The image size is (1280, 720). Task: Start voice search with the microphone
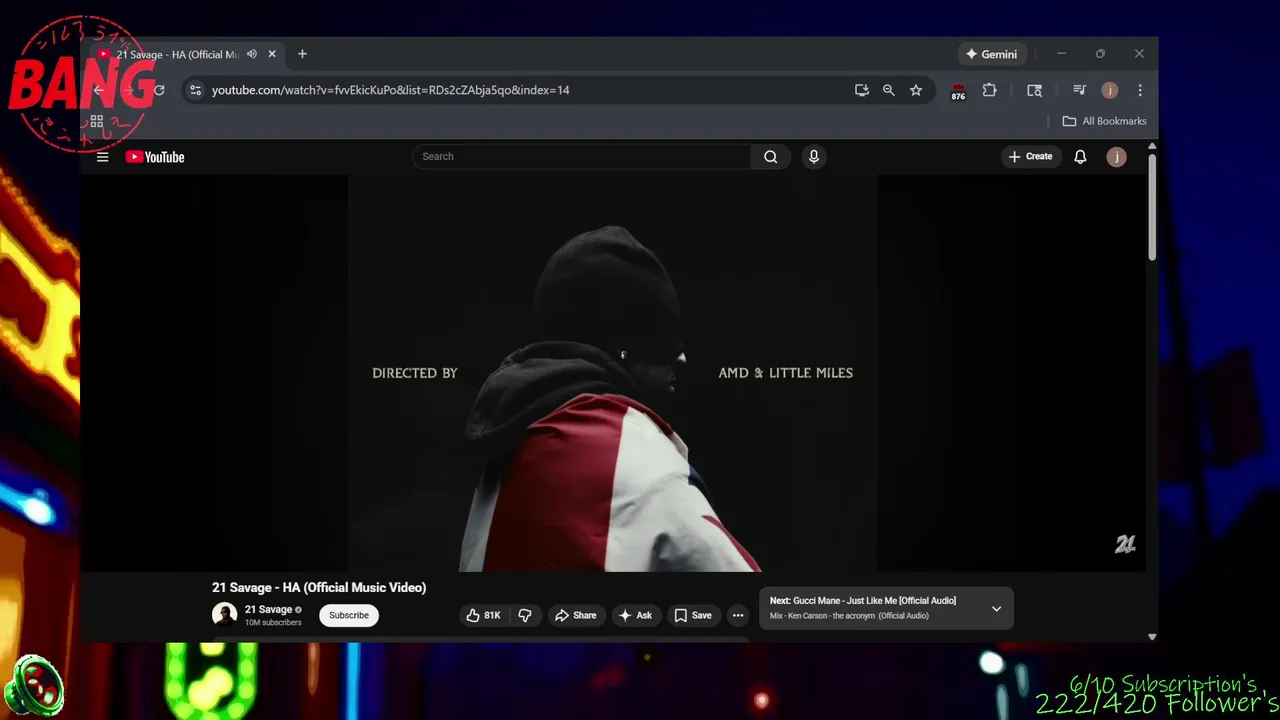click(x=814, y=156)
